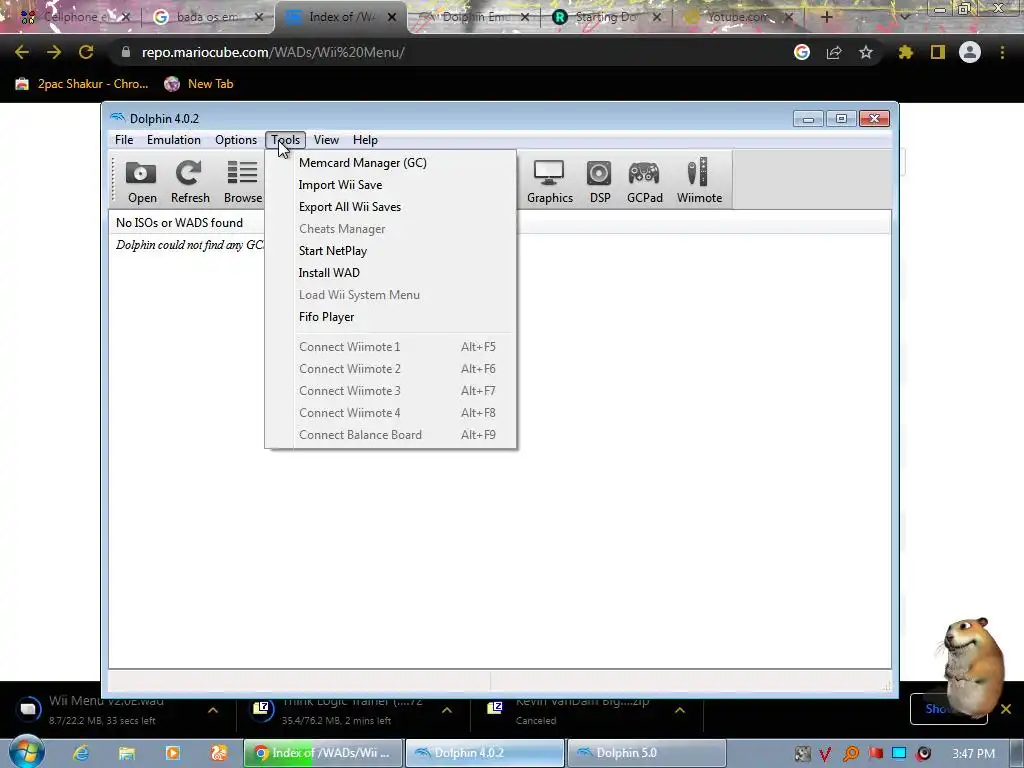Viewport: 1024px width, 768px height.
Task: Select Start NetPlay
Action: [391, 251]
